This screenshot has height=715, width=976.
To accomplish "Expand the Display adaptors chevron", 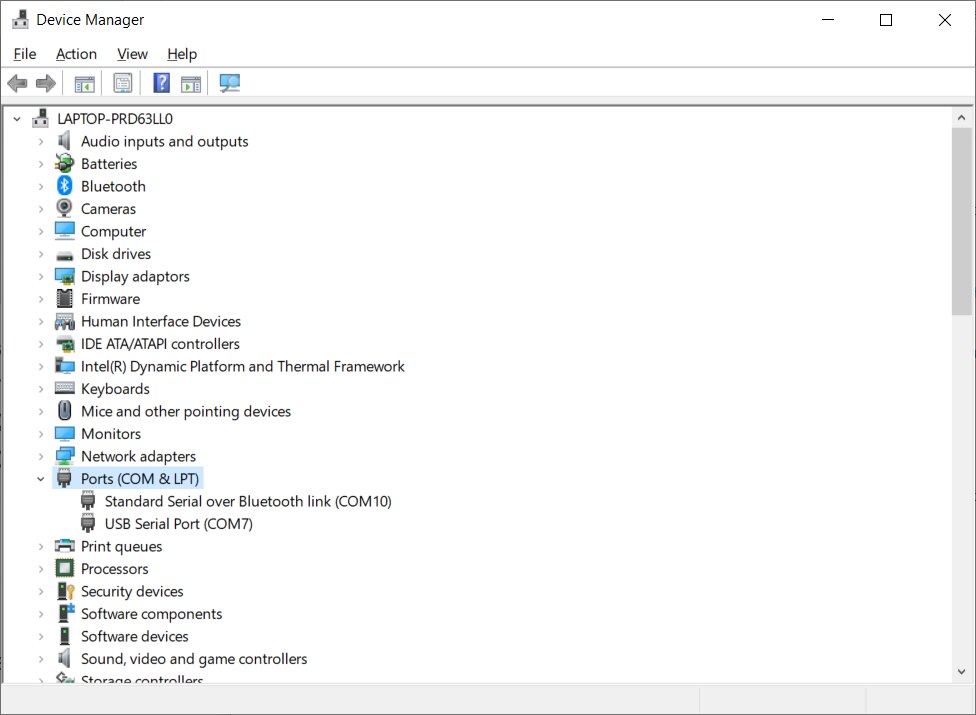I will pyautogui.click(x=41, y=276).
